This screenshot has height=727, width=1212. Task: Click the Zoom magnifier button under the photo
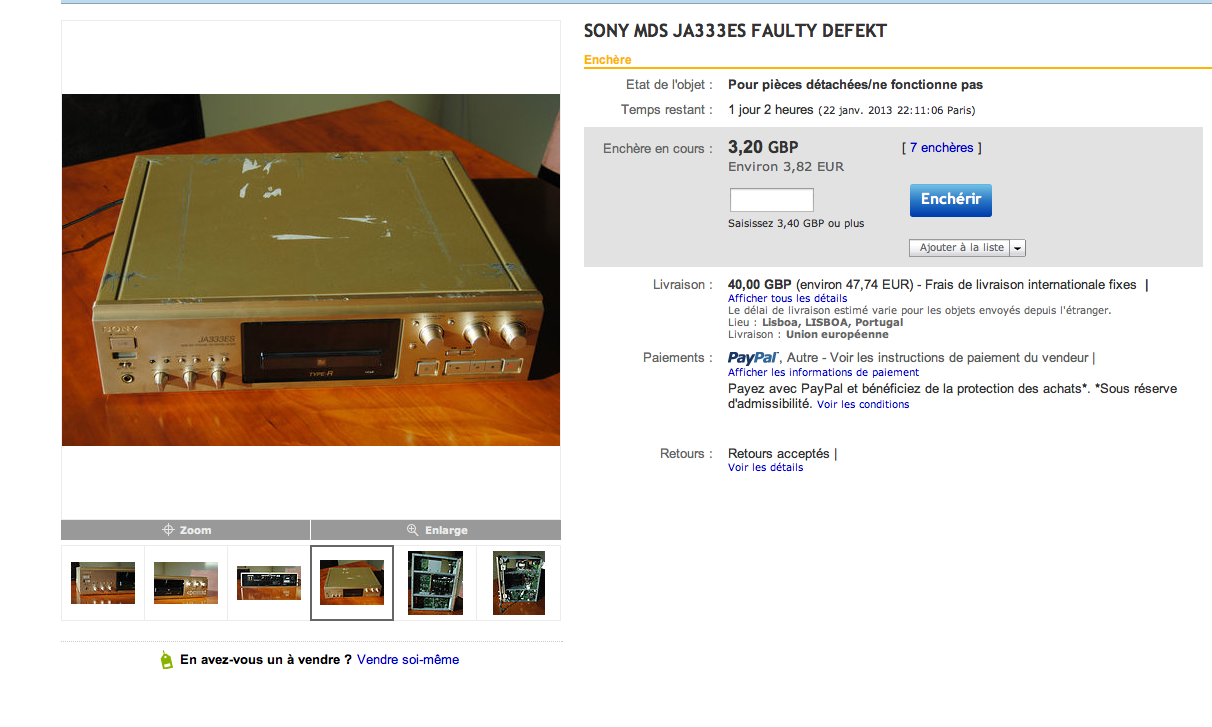tap(186, 530)
